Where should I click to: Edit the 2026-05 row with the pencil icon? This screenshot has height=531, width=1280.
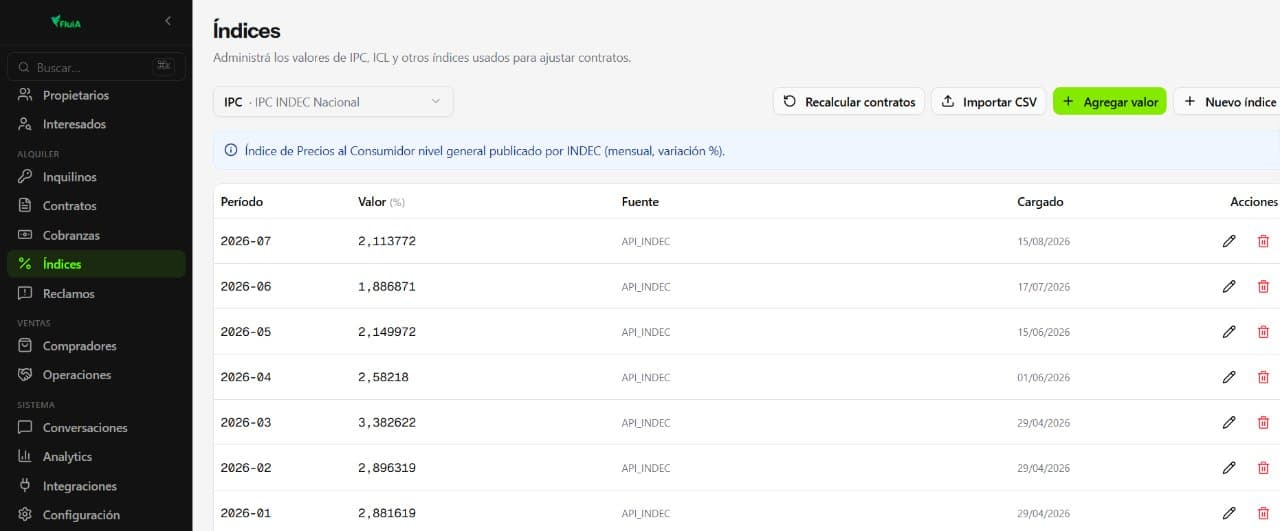(x=1229, y=332)
